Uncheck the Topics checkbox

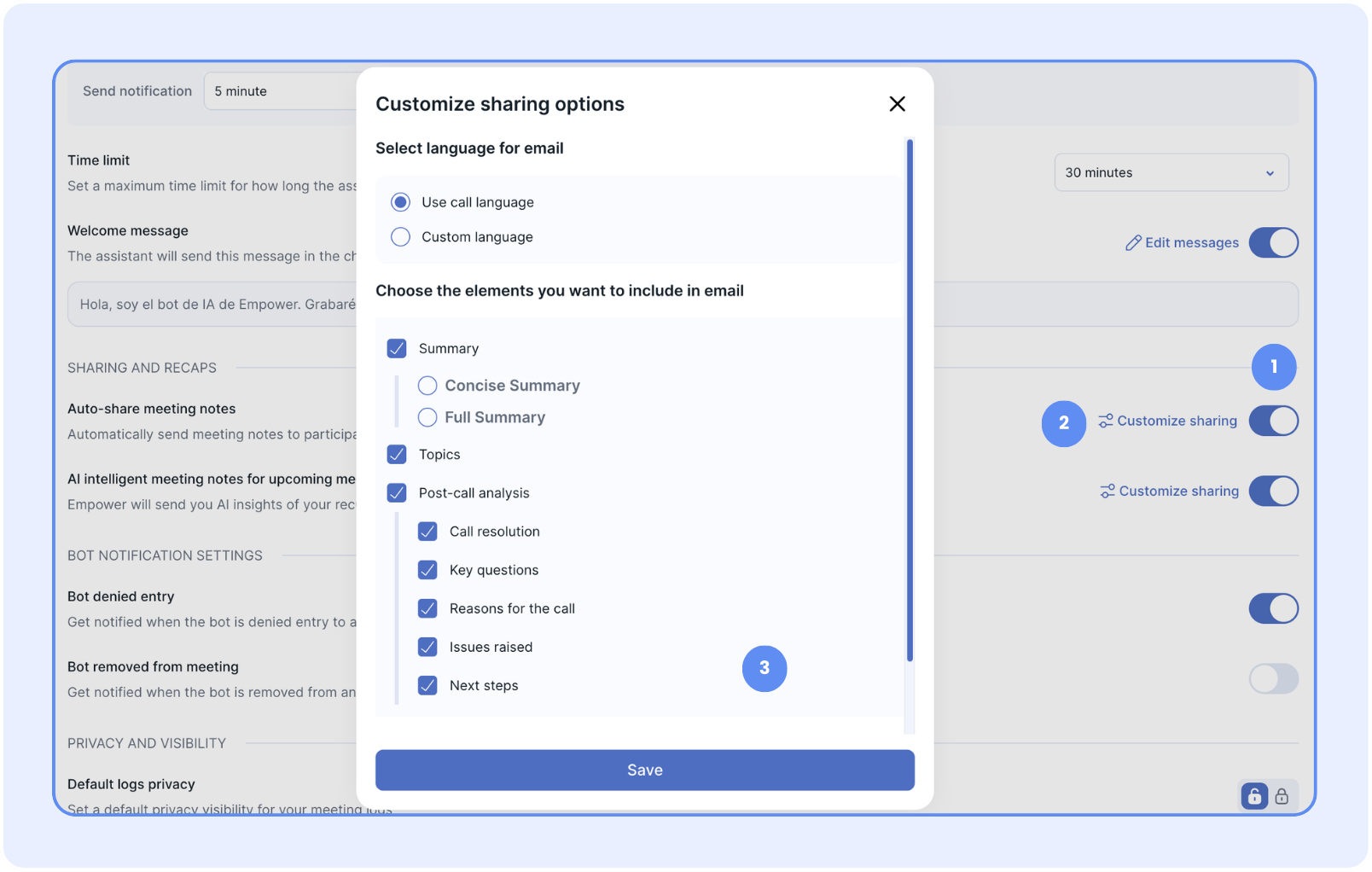click(x=397, y=455)
